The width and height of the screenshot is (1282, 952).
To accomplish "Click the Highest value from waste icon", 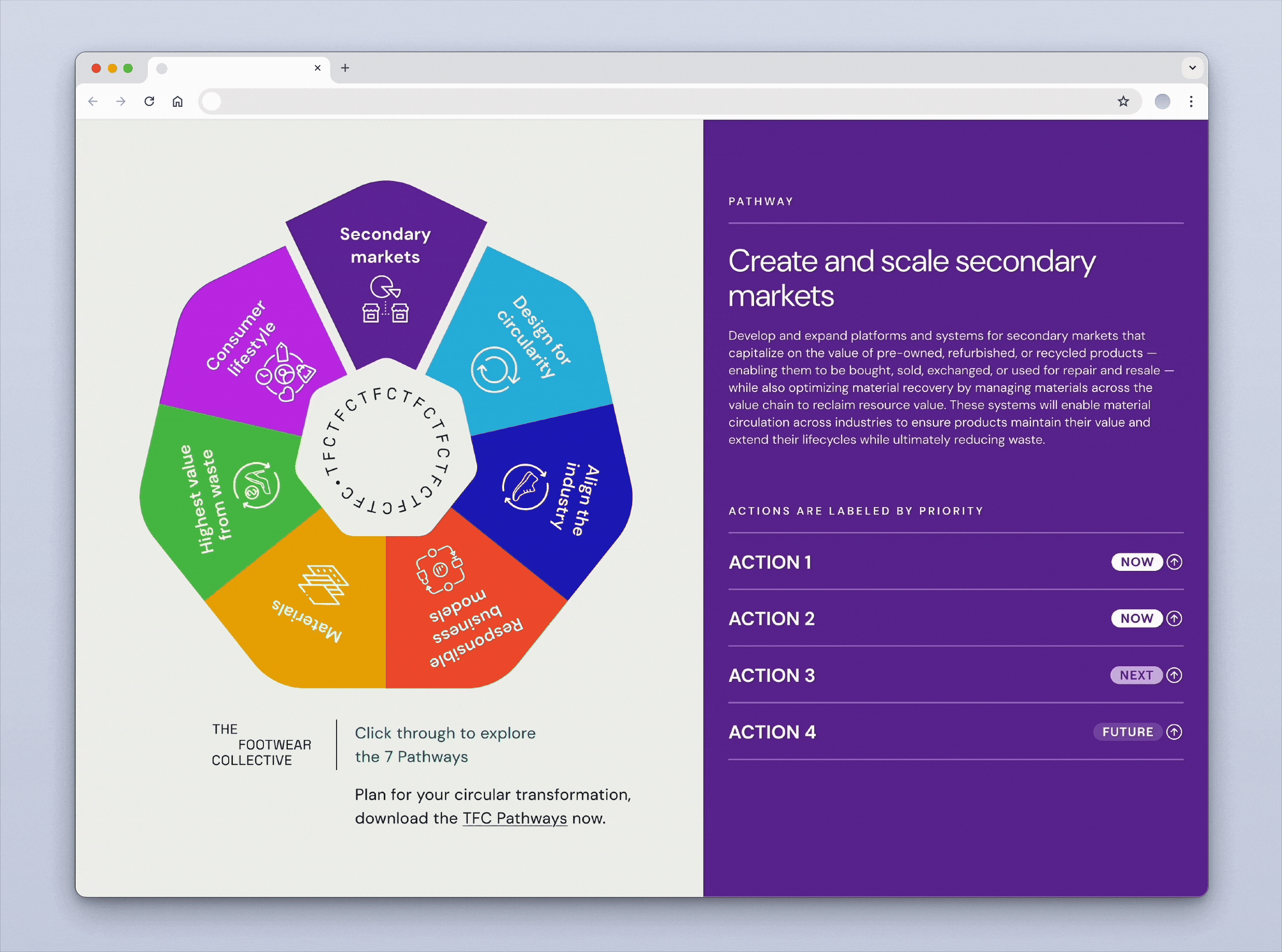I will (257, 485).
